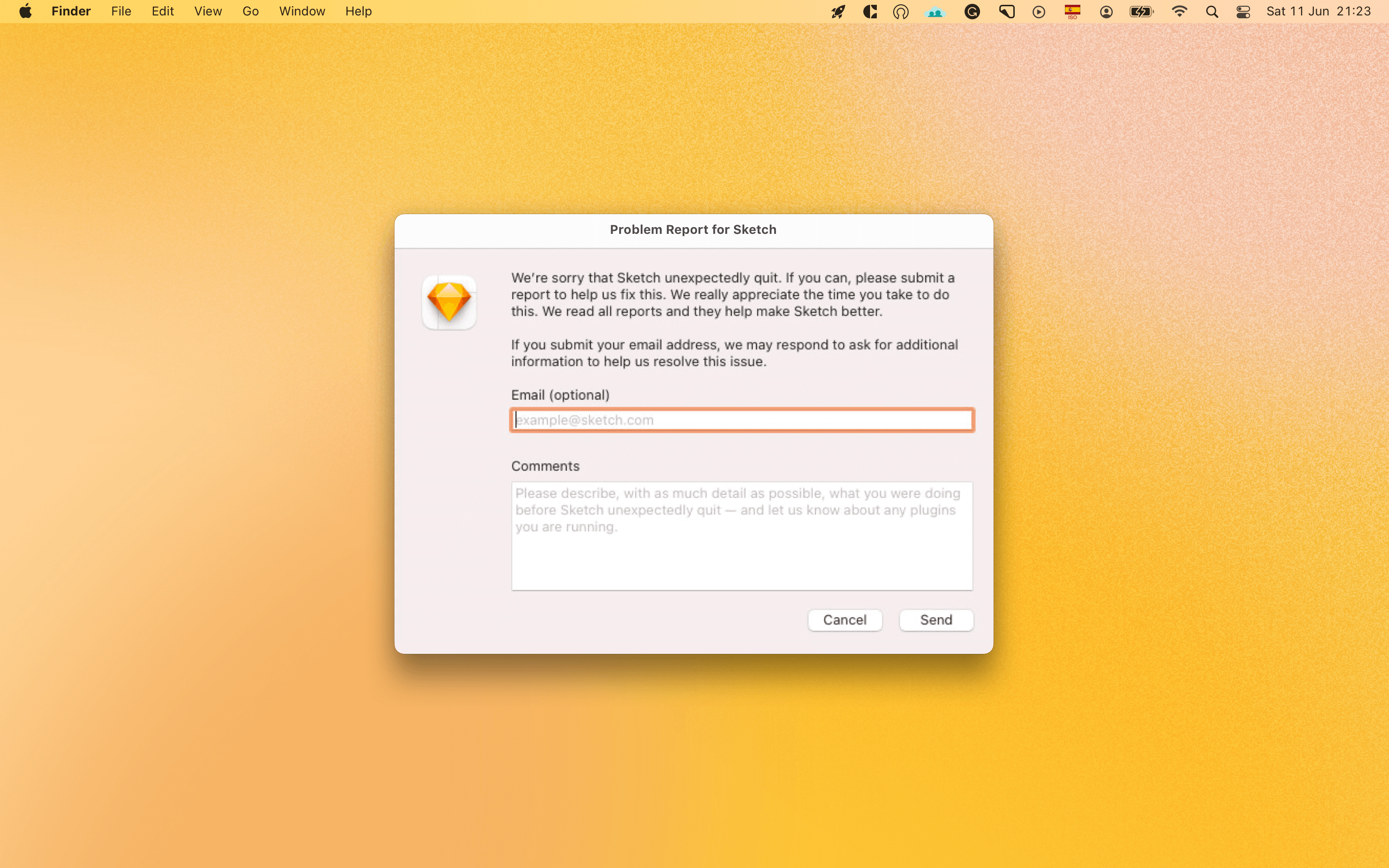Switch input source via the Spanish ISO flag

tap(1073, 11)
